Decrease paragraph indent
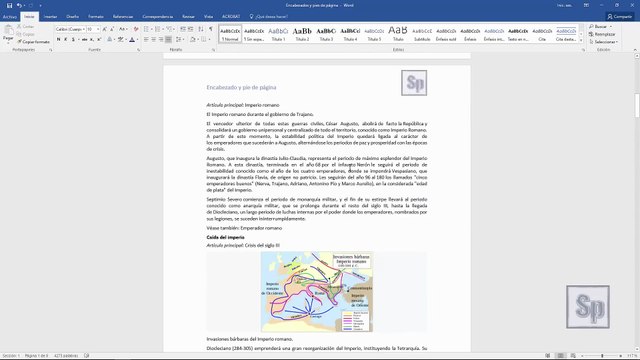 183,29
